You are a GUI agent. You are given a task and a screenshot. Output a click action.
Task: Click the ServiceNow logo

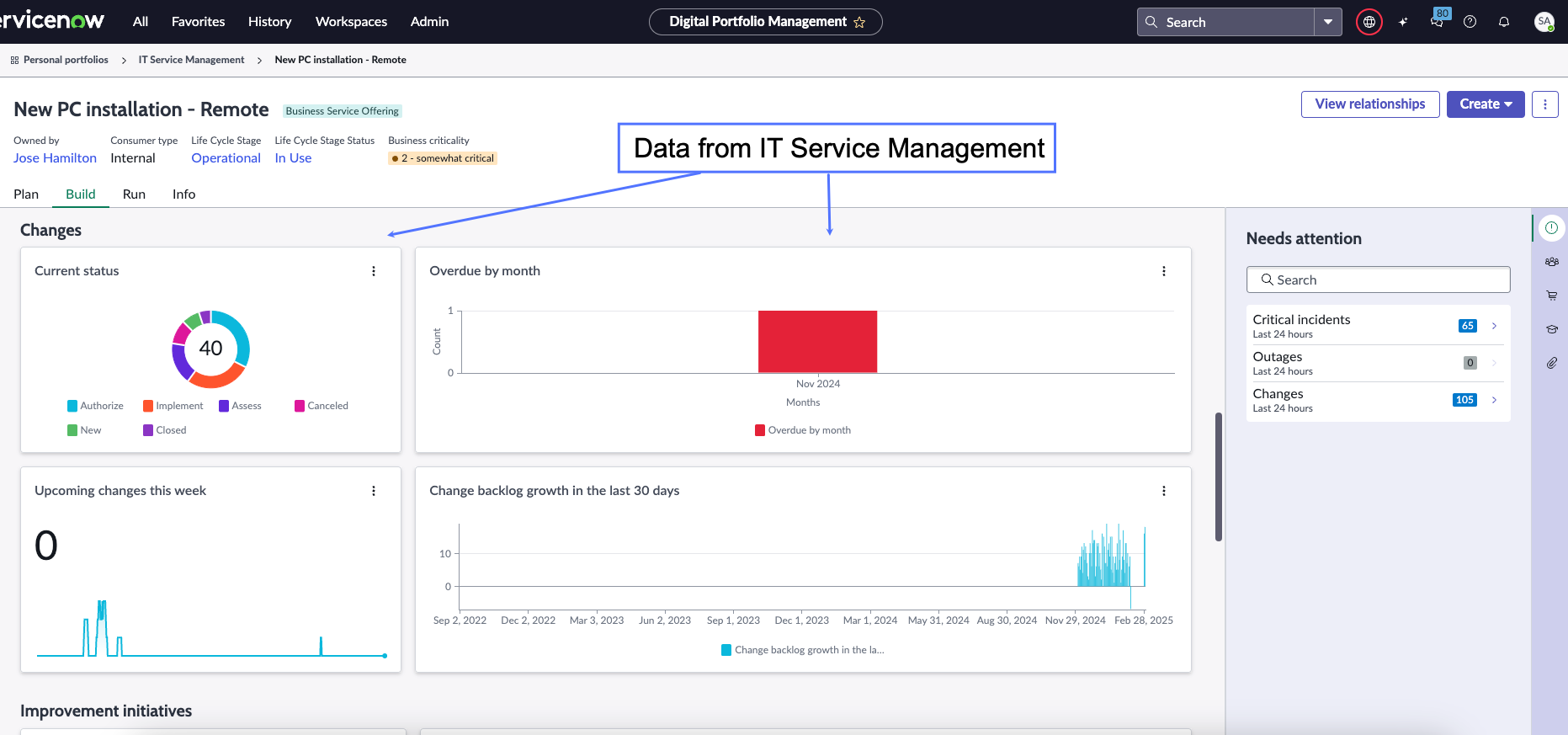(x=52, y=21)
